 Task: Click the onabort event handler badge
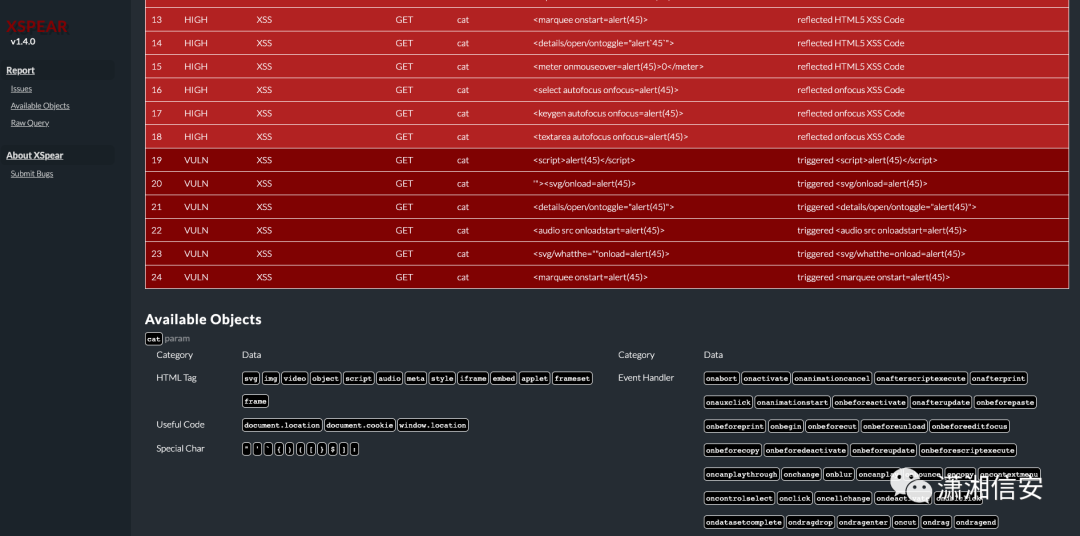(x=721, y=378)
